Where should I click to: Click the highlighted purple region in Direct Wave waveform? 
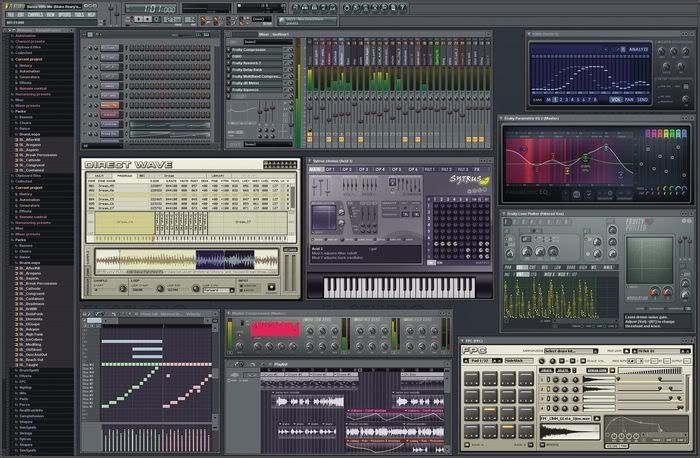225,260
